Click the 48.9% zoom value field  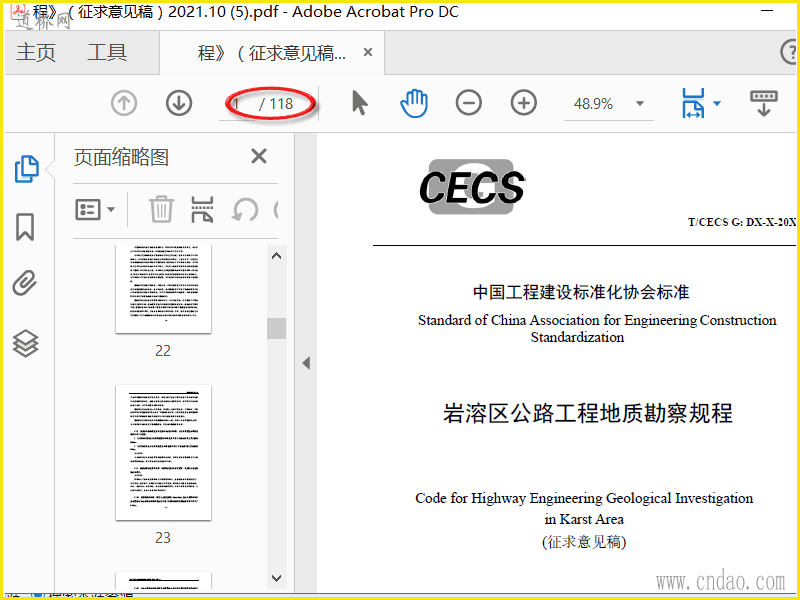(593, 104)
